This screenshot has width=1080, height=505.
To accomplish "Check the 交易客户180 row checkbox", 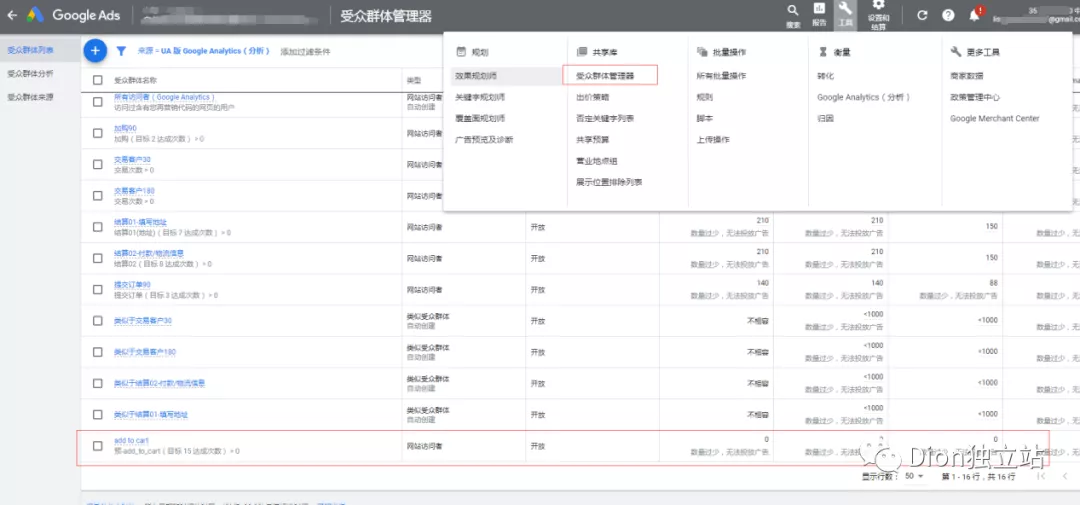I will (x=97, y=196).
